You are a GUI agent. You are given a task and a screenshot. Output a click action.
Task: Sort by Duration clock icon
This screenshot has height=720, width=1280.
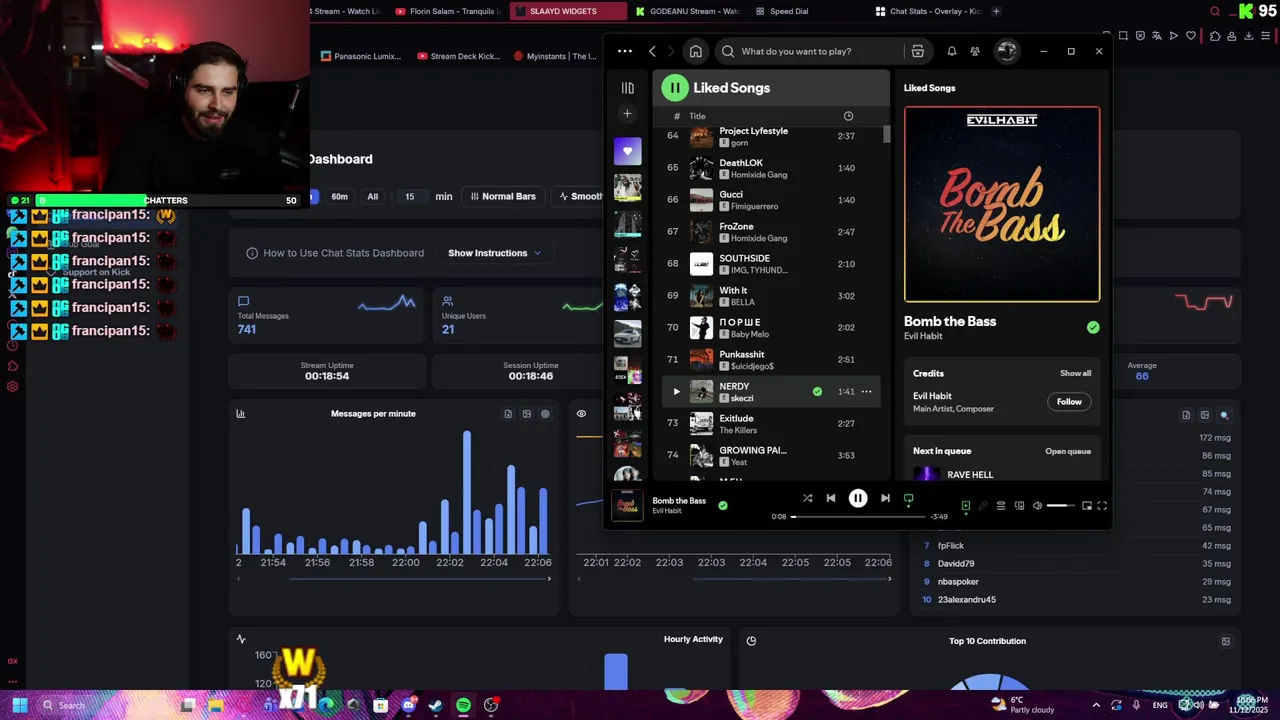click(x=848, y=116)
